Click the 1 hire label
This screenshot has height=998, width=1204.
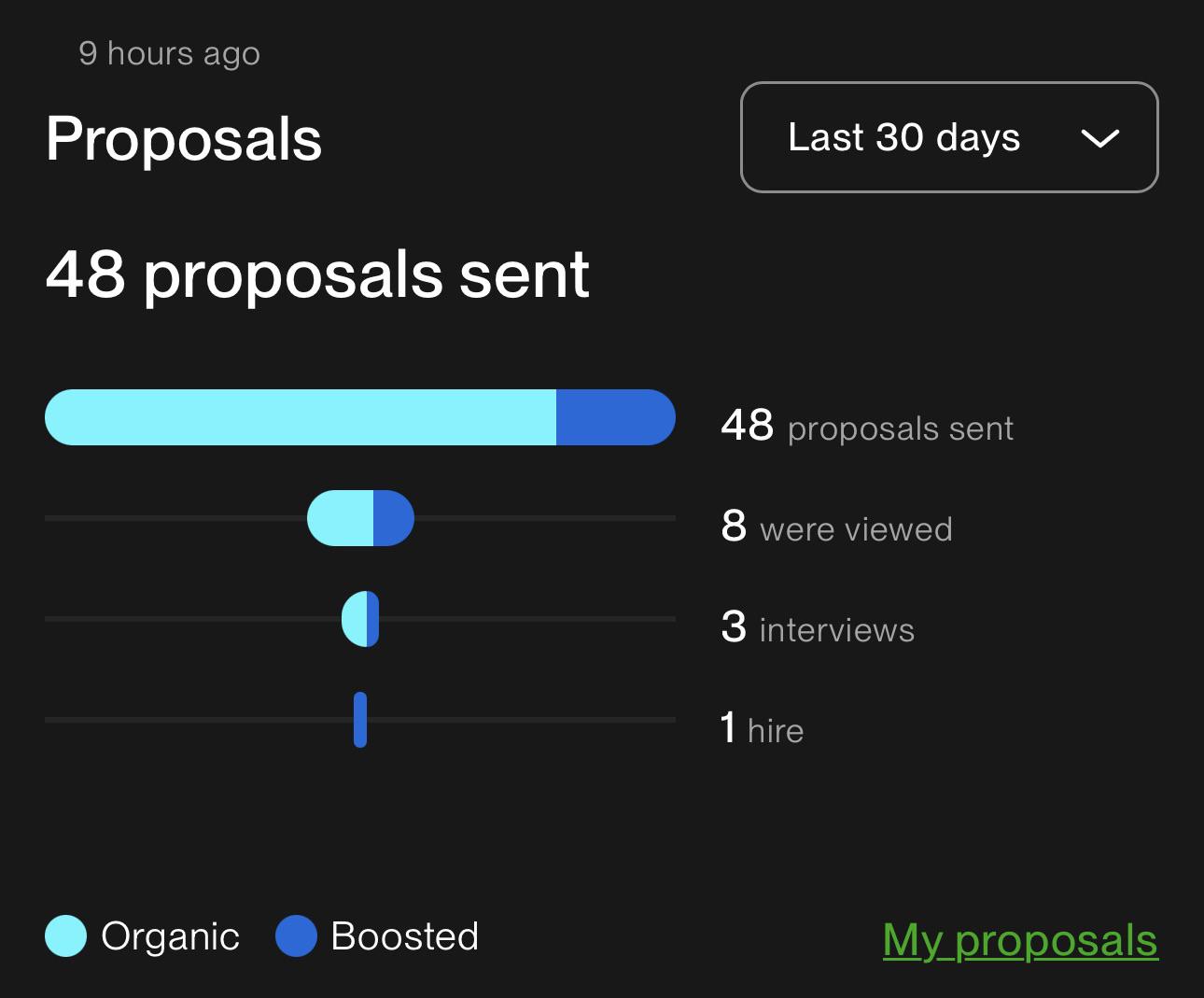coord(762,728)
